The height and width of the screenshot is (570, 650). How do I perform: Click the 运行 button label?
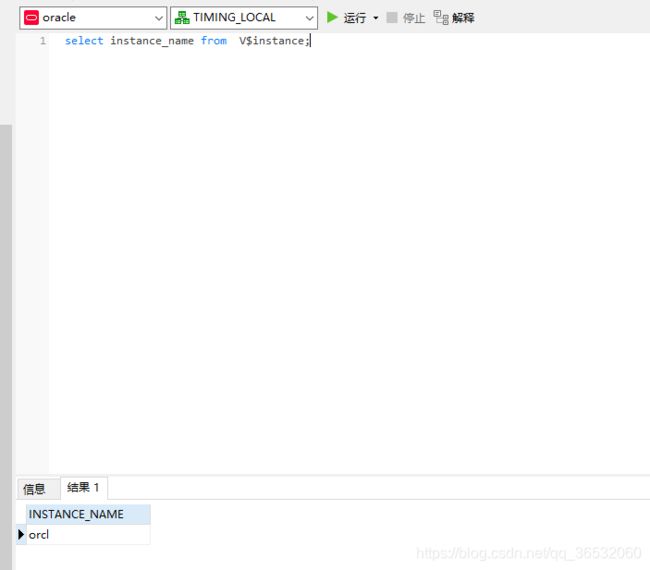[x=355, y=18]
